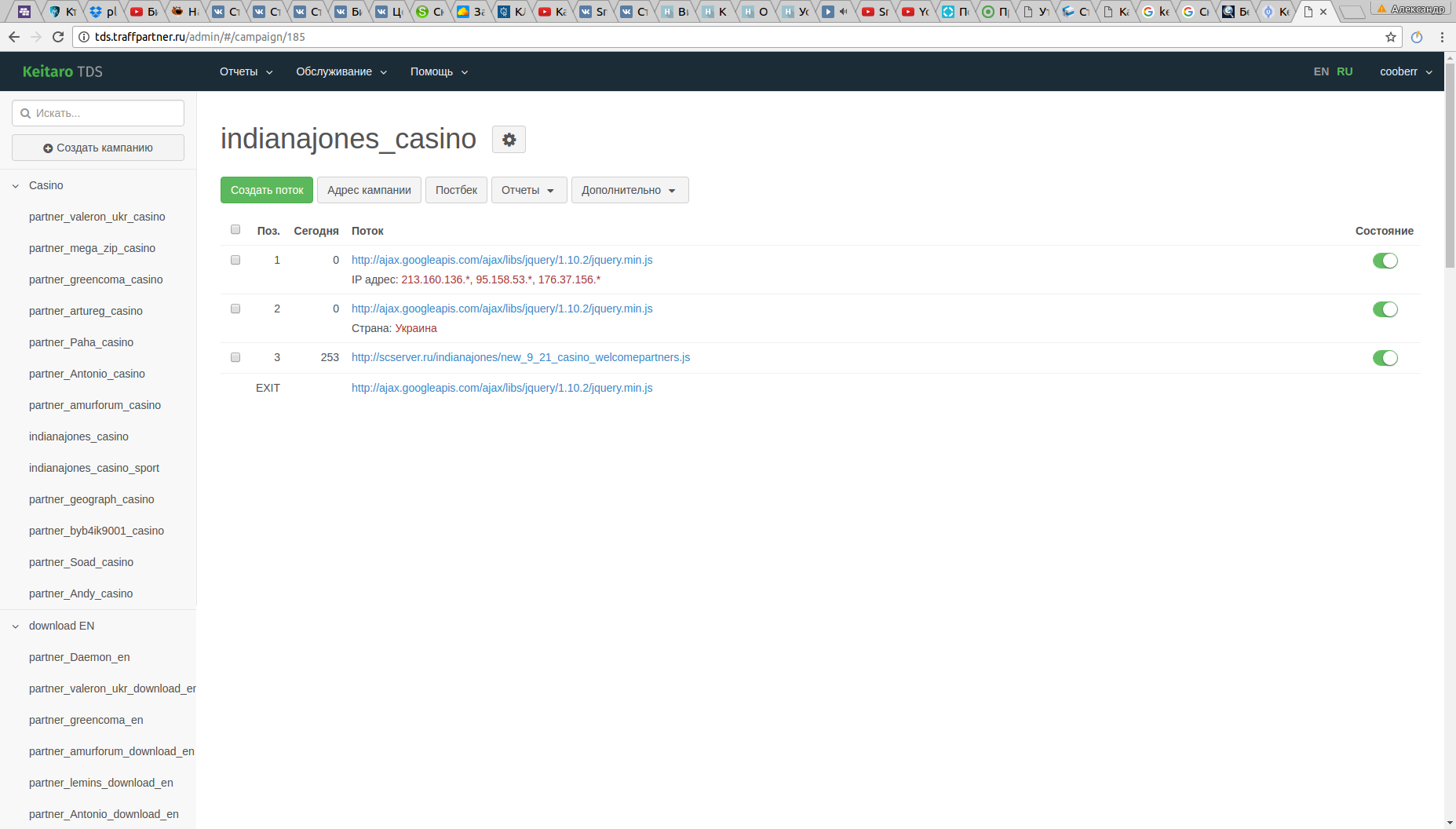The image size is (1456, 829).
Task: Click the page vertical scrollbar
Action: [x=1450, y=165]
